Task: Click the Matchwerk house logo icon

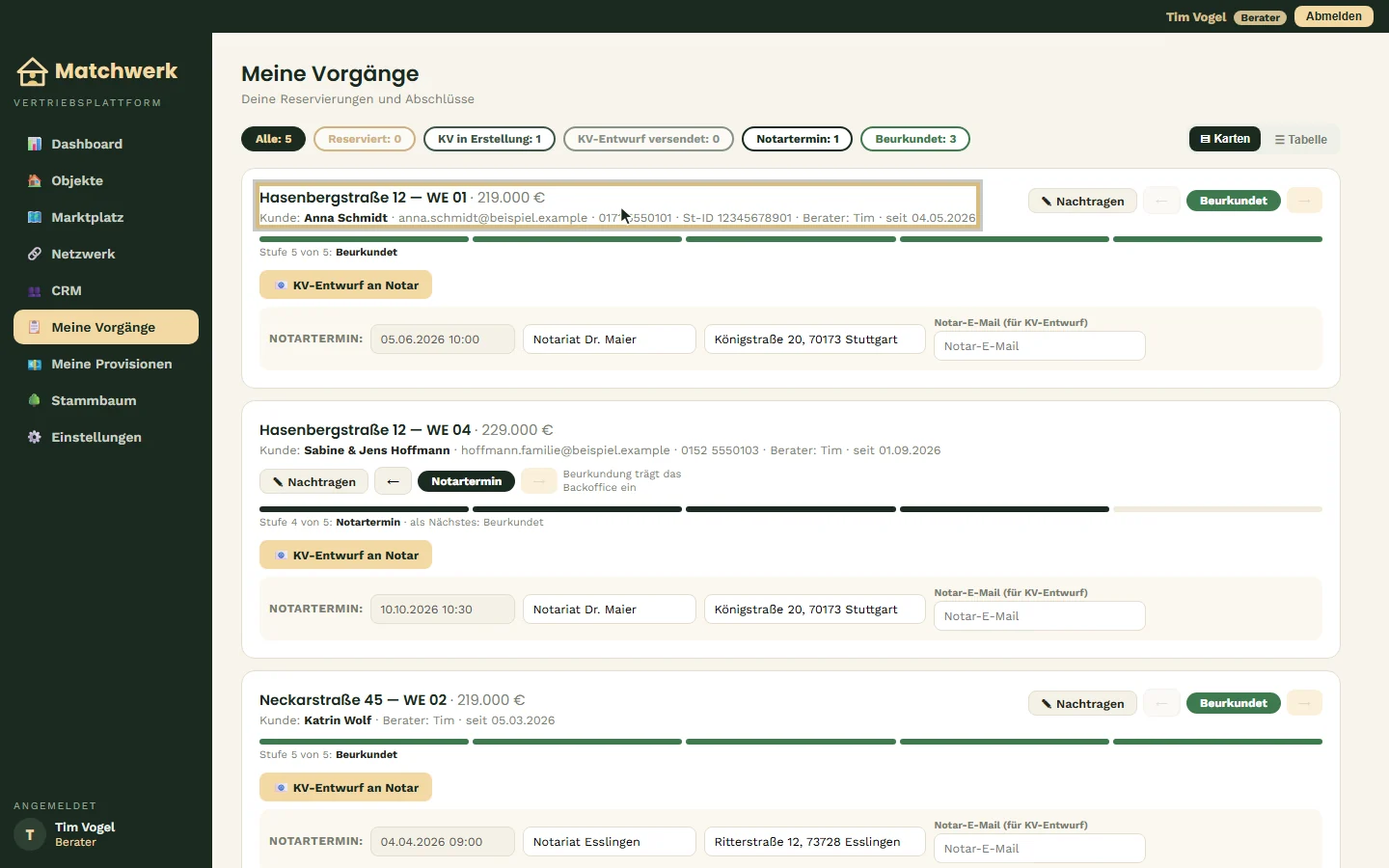Action: tap(32, 71)
